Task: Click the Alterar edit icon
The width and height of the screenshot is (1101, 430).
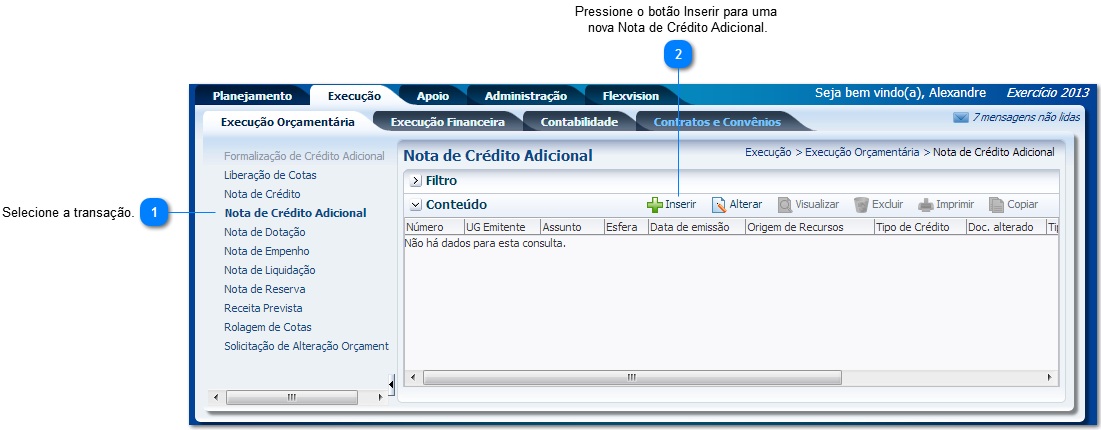Action: click(719, 205)
